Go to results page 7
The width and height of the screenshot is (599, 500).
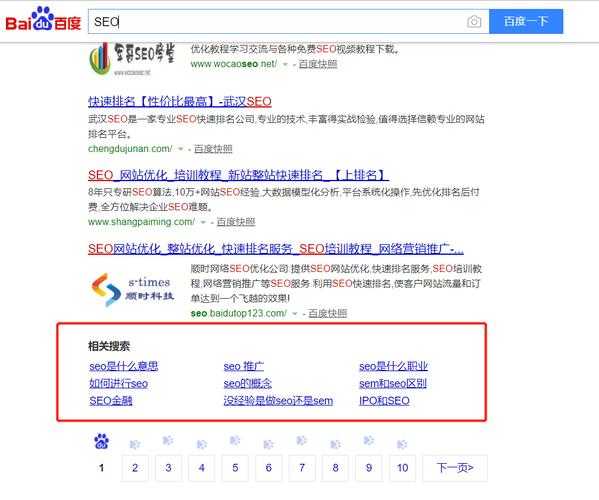coord(302,468)
